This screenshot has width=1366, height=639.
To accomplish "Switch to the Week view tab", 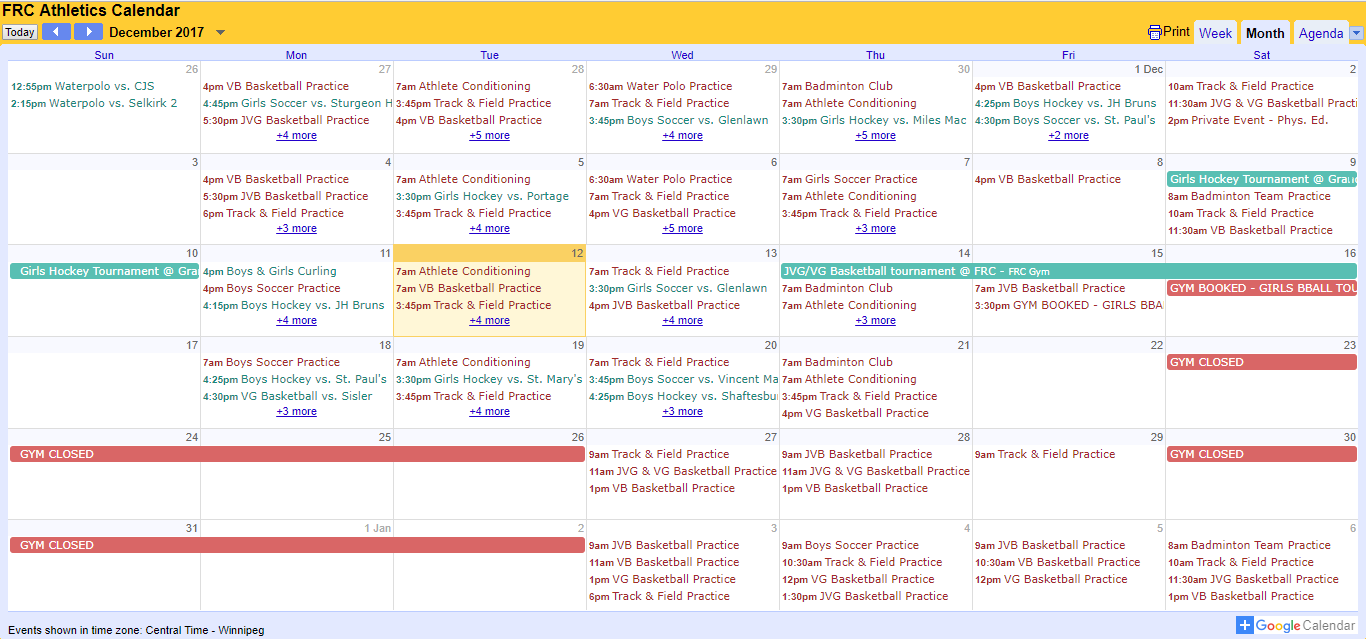I will pyautogui.click(x=1215, y=33).
